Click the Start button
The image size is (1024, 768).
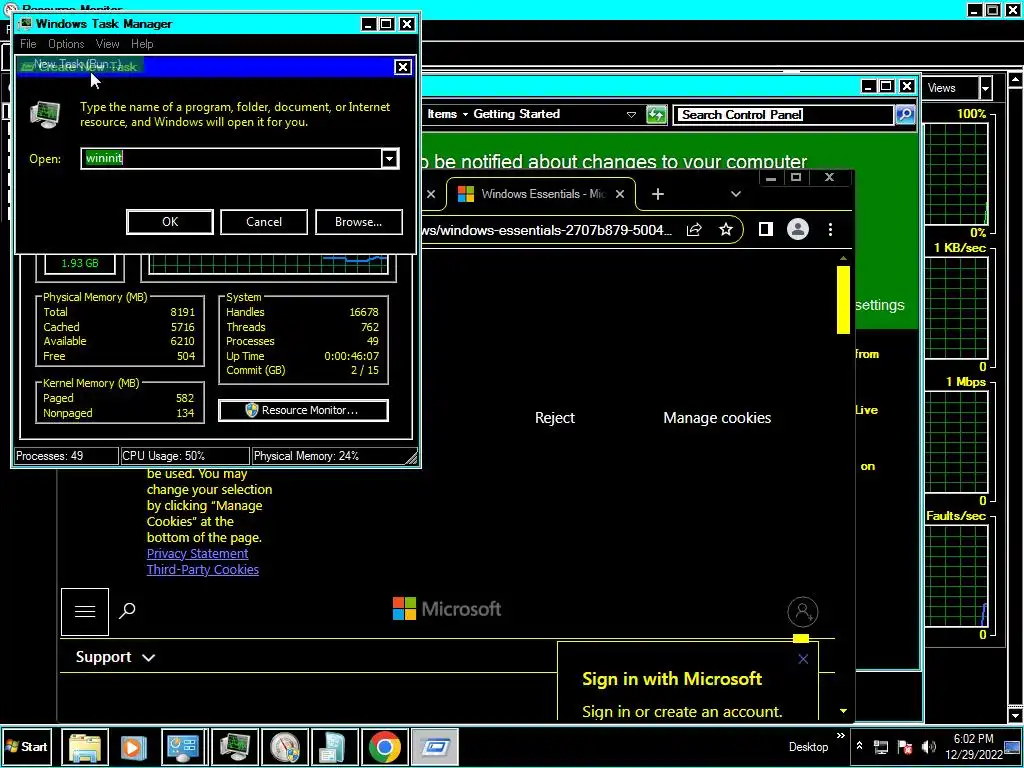point(26,746)
